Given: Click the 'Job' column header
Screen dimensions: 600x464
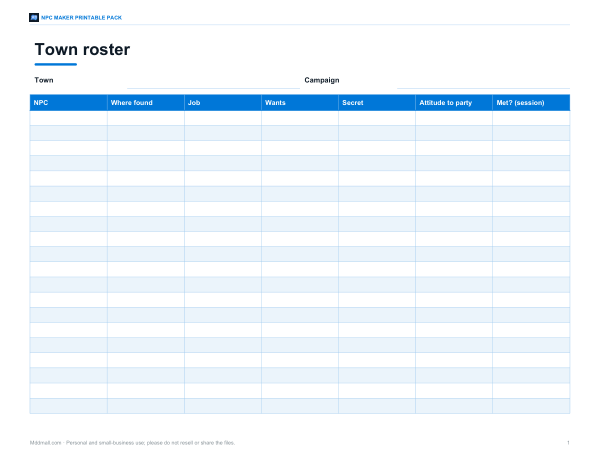Looking at the screenshot, I should (223, 103).
